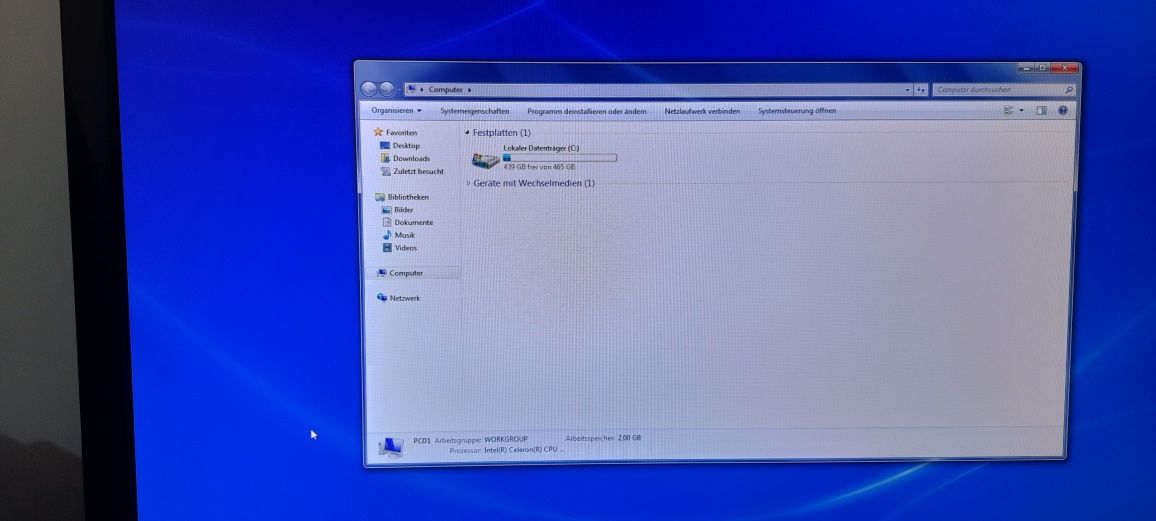Select Netzwerk in the navigation pane

point(405,298)
